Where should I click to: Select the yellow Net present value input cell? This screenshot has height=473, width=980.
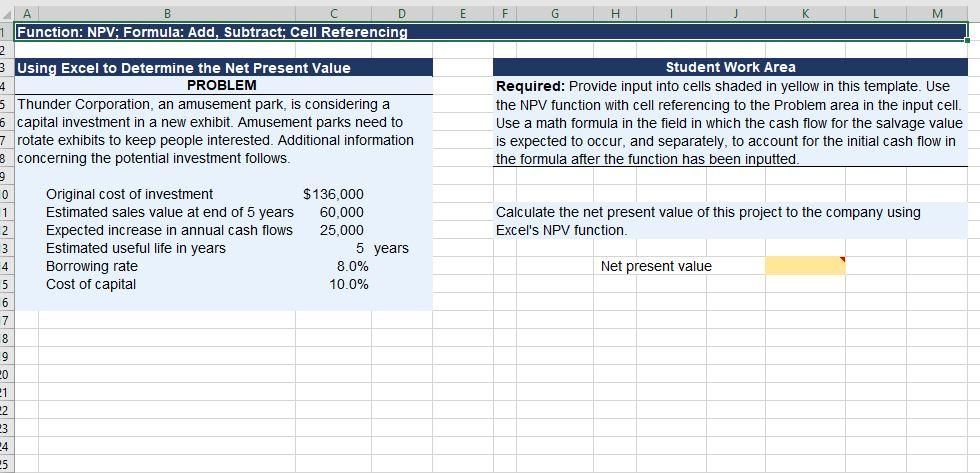click(805, 266)
